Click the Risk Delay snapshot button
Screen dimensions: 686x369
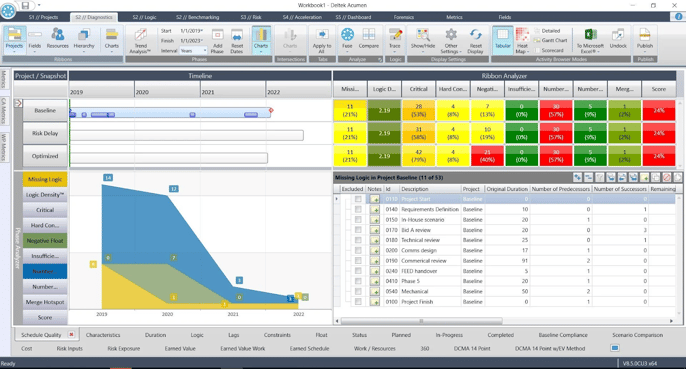pos(45,133)
